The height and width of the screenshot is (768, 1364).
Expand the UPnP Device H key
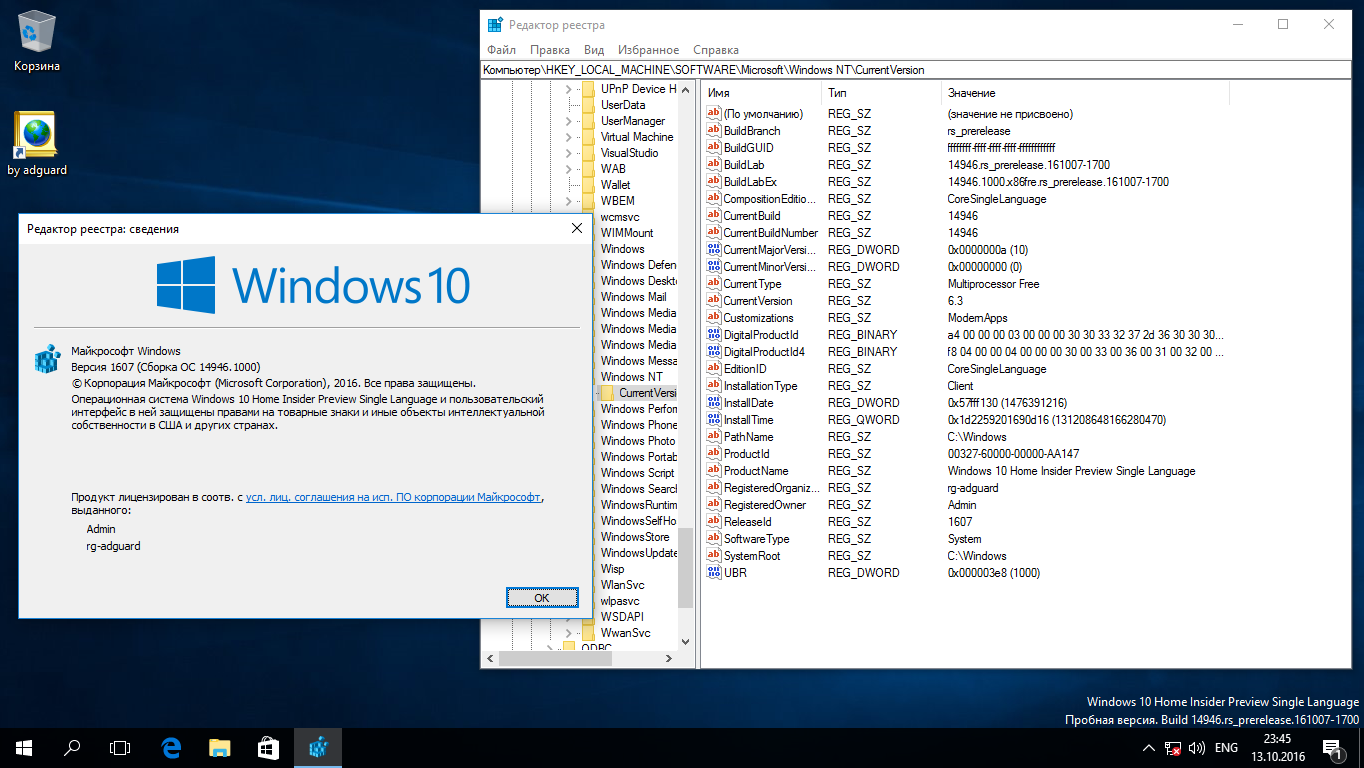pyautogui.click(x=569, y=89)
